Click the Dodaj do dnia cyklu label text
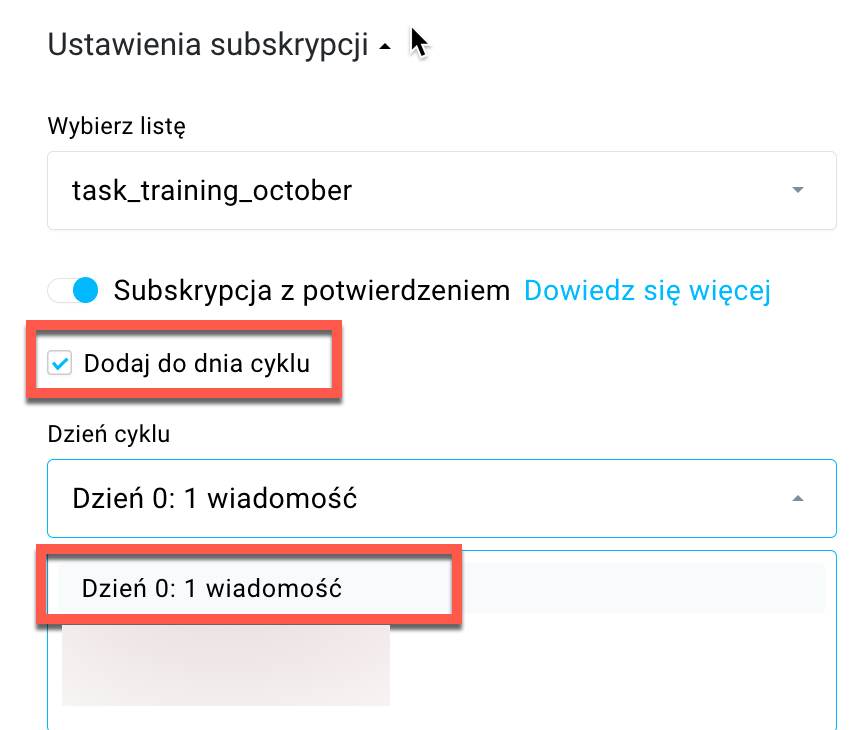The height and width of the screenshot is (730, 852). point(196,364)
